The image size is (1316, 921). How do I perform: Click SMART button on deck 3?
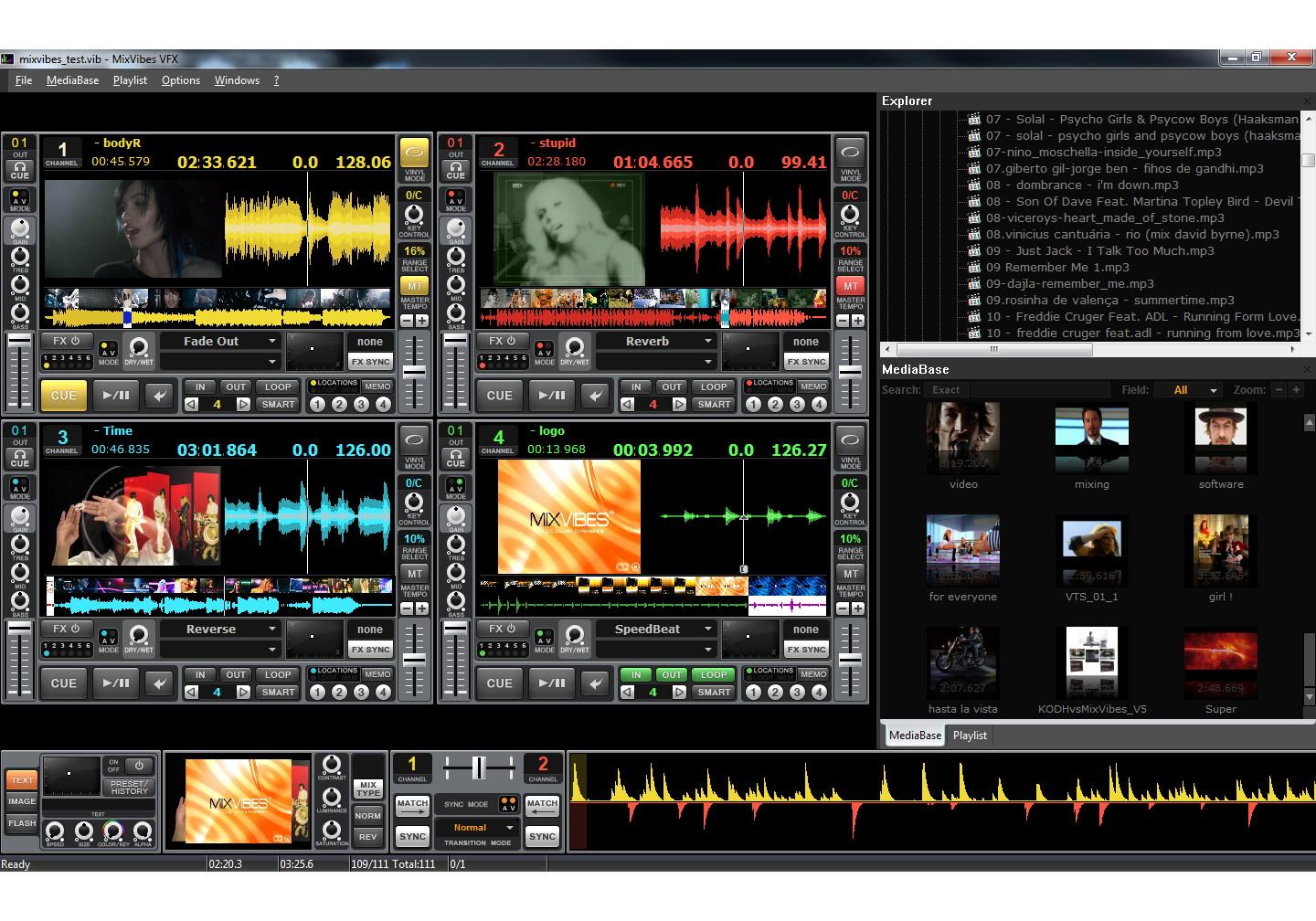tap(278, 693)
